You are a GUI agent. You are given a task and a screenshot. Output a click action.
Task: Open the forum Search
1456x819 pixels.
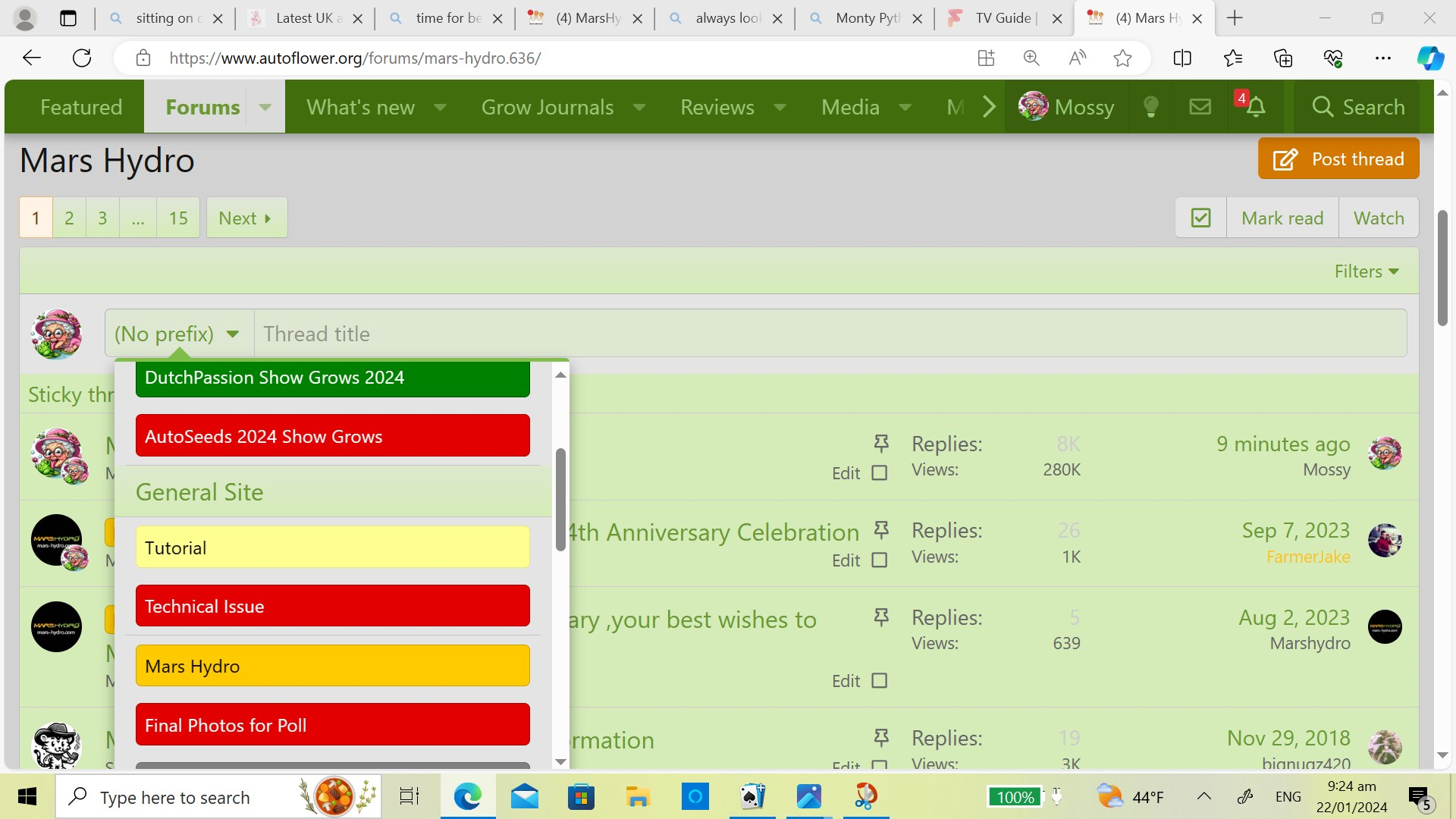1357,107
